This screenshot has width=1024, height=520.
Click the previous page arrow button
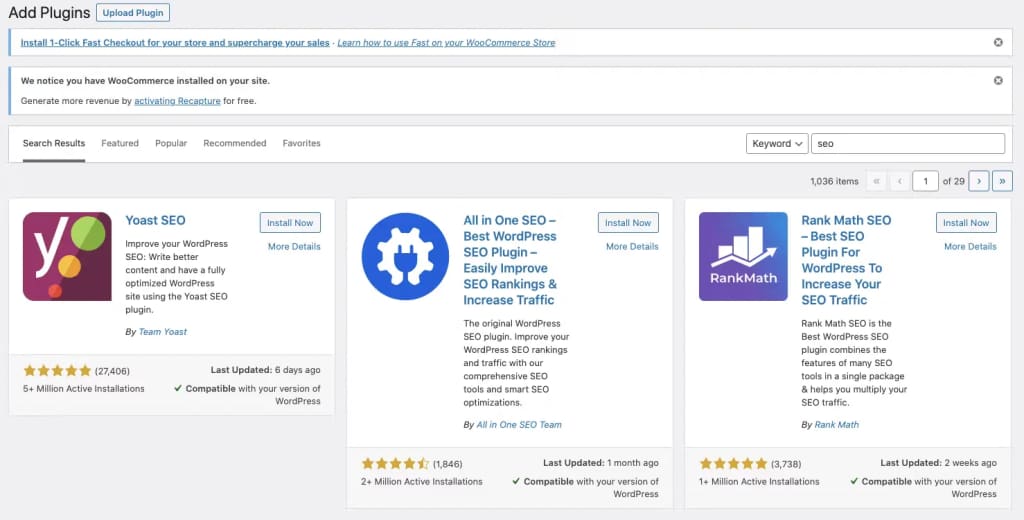coord(899,181)
